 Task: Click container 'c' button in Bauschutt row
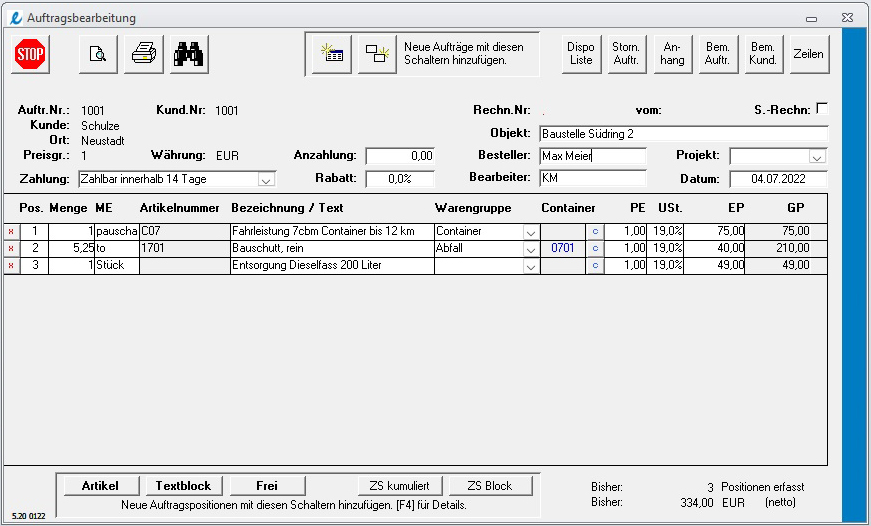595,248
